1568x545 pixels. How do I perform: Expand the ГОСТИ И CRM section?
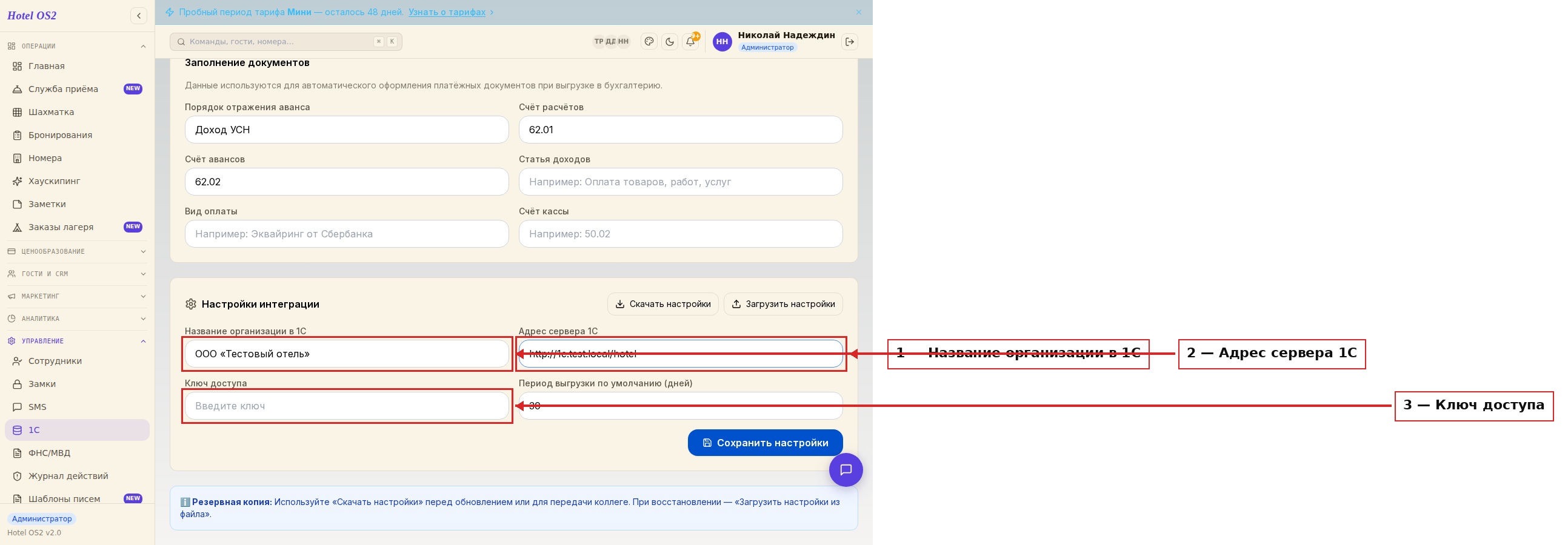point(77,274)
